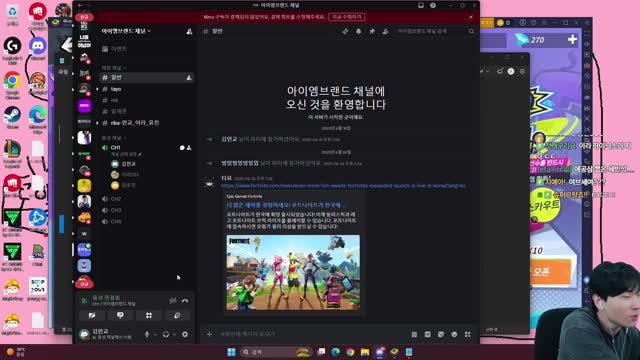Join the CH4 voice channel
The height and width of the screenshot is (360, 640).
click(x=147, y=222)
